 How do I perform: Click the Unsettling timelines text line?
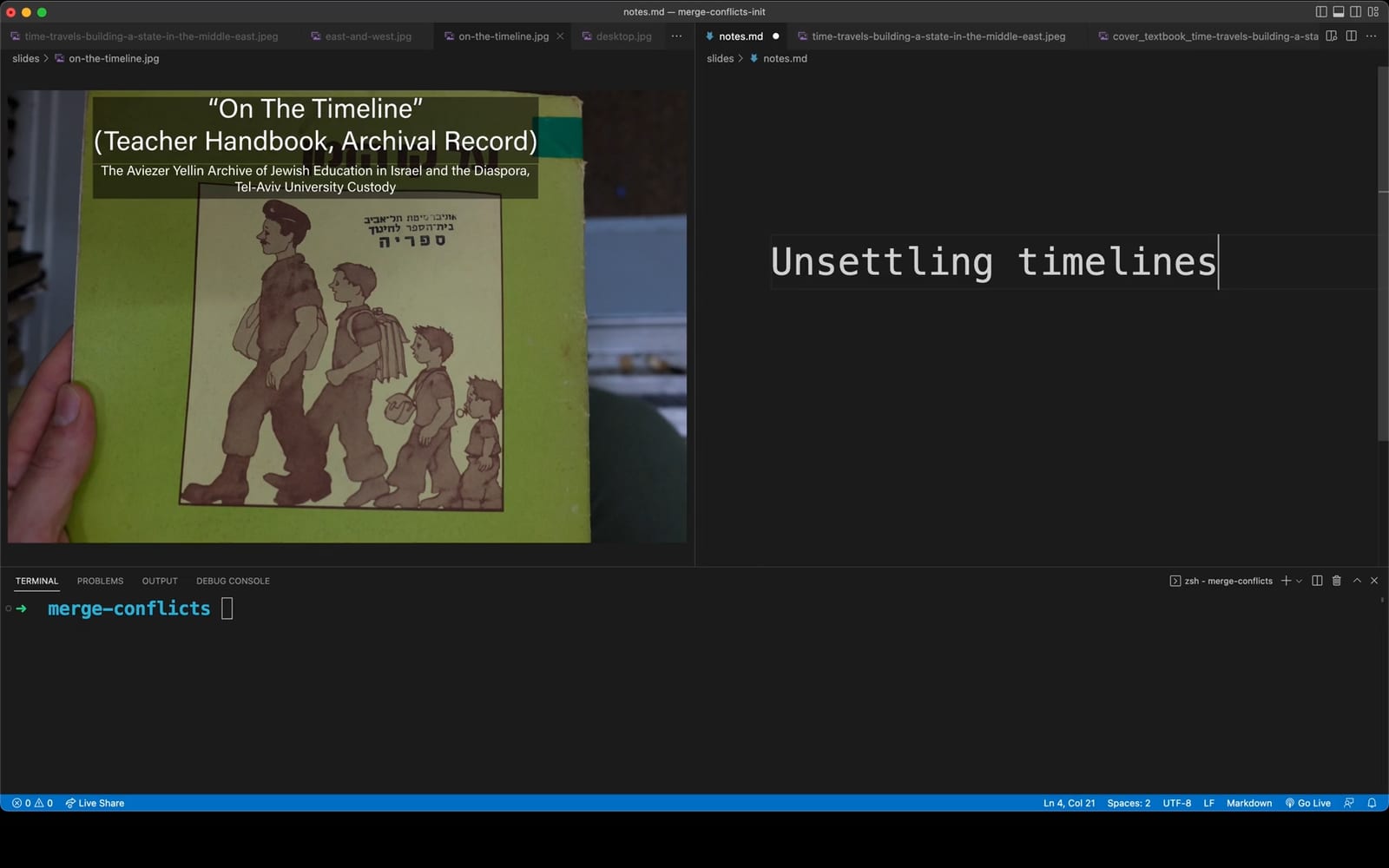993,261
